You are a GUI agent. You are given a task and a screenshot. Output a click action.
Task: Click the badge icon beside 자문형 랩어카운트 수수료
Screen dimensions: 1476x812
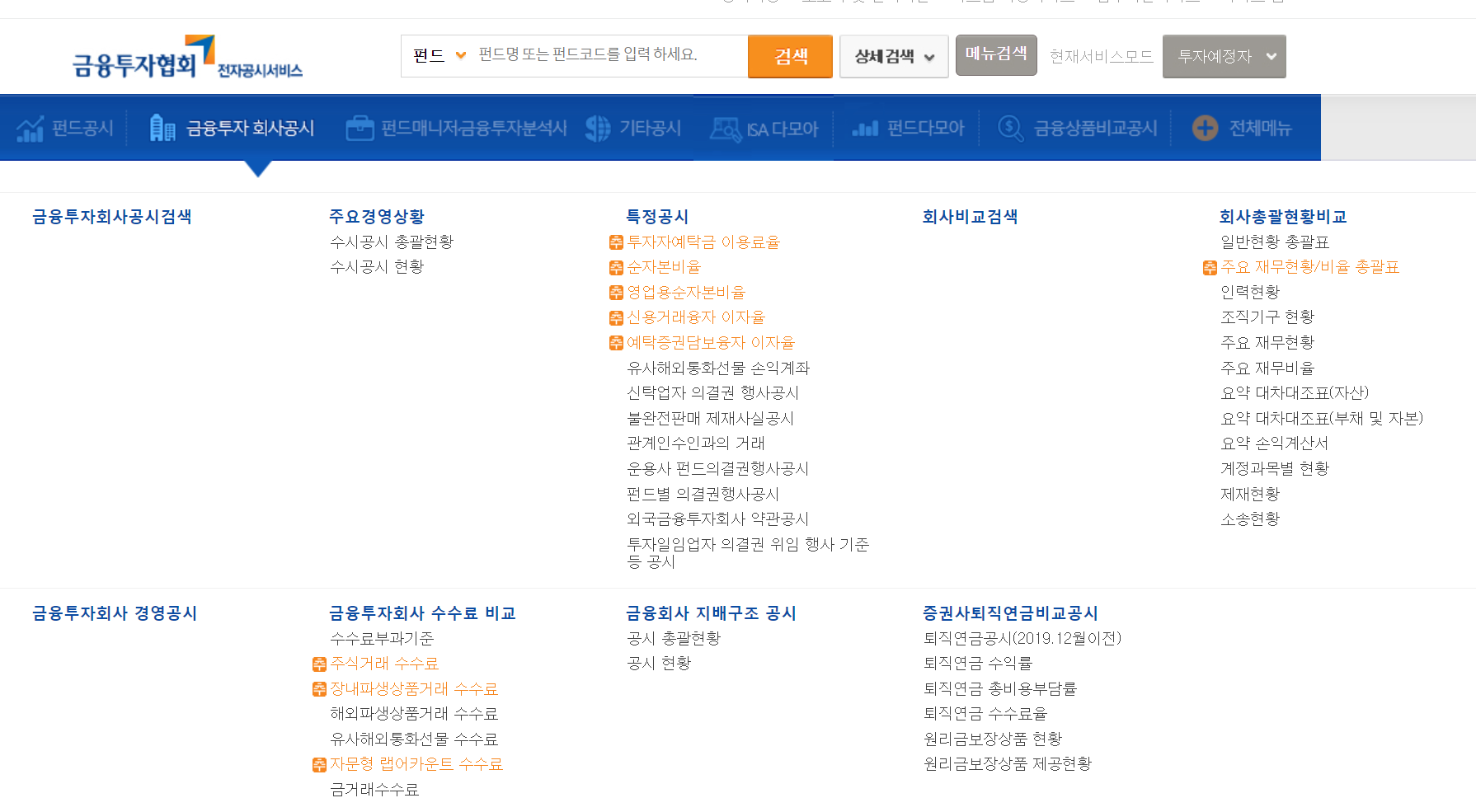coord(319,765)
